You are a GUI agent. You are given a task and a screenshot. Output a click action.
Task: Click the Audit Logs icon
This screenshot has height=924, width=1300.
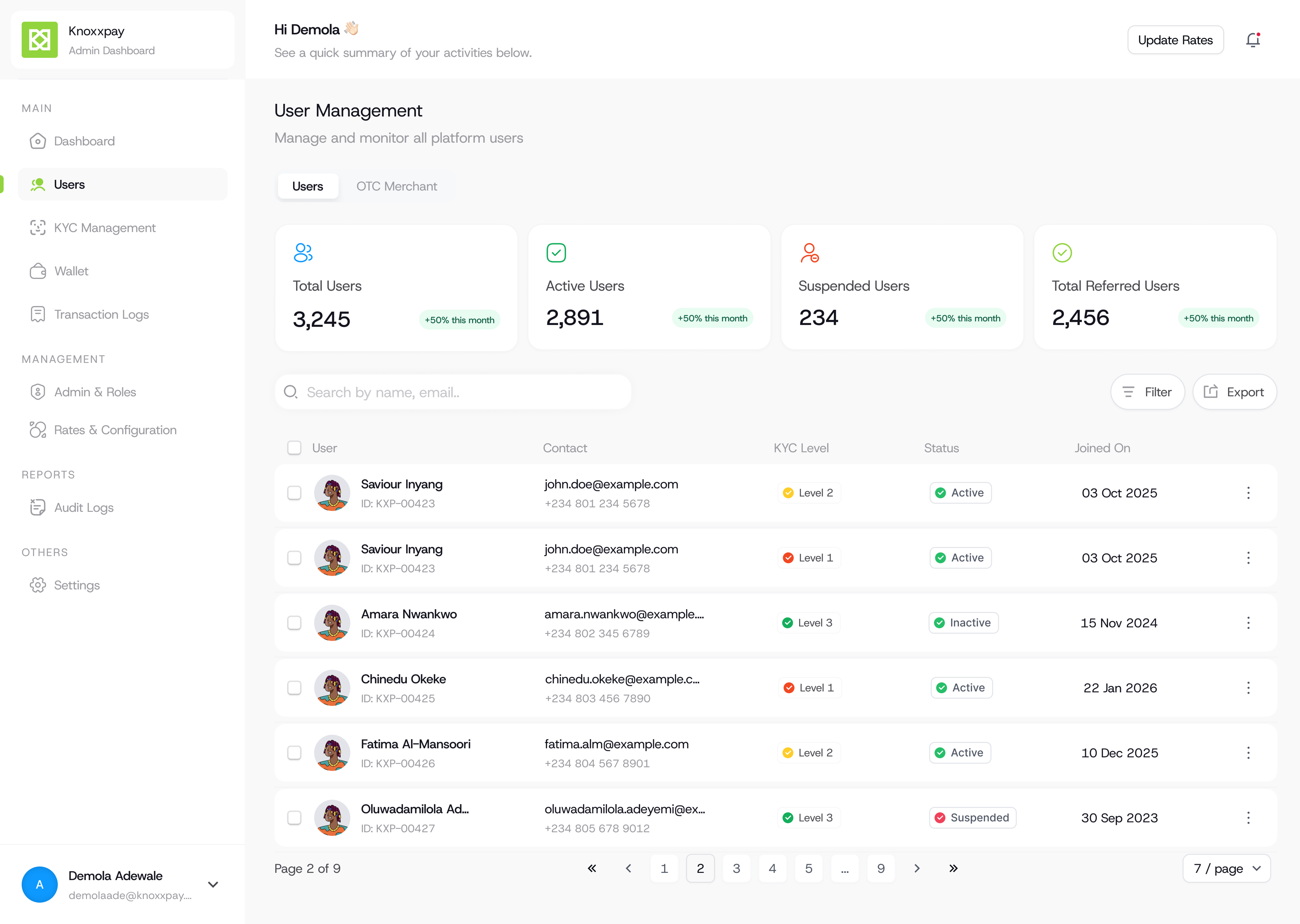(x=38, y=507)
